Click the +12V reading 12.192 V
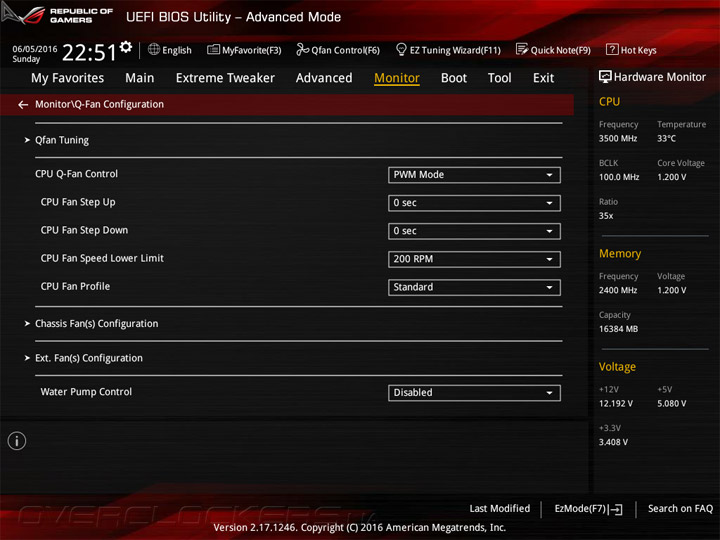Image resolution: width=720 pixels, height=540 pixels. point(615,404)
